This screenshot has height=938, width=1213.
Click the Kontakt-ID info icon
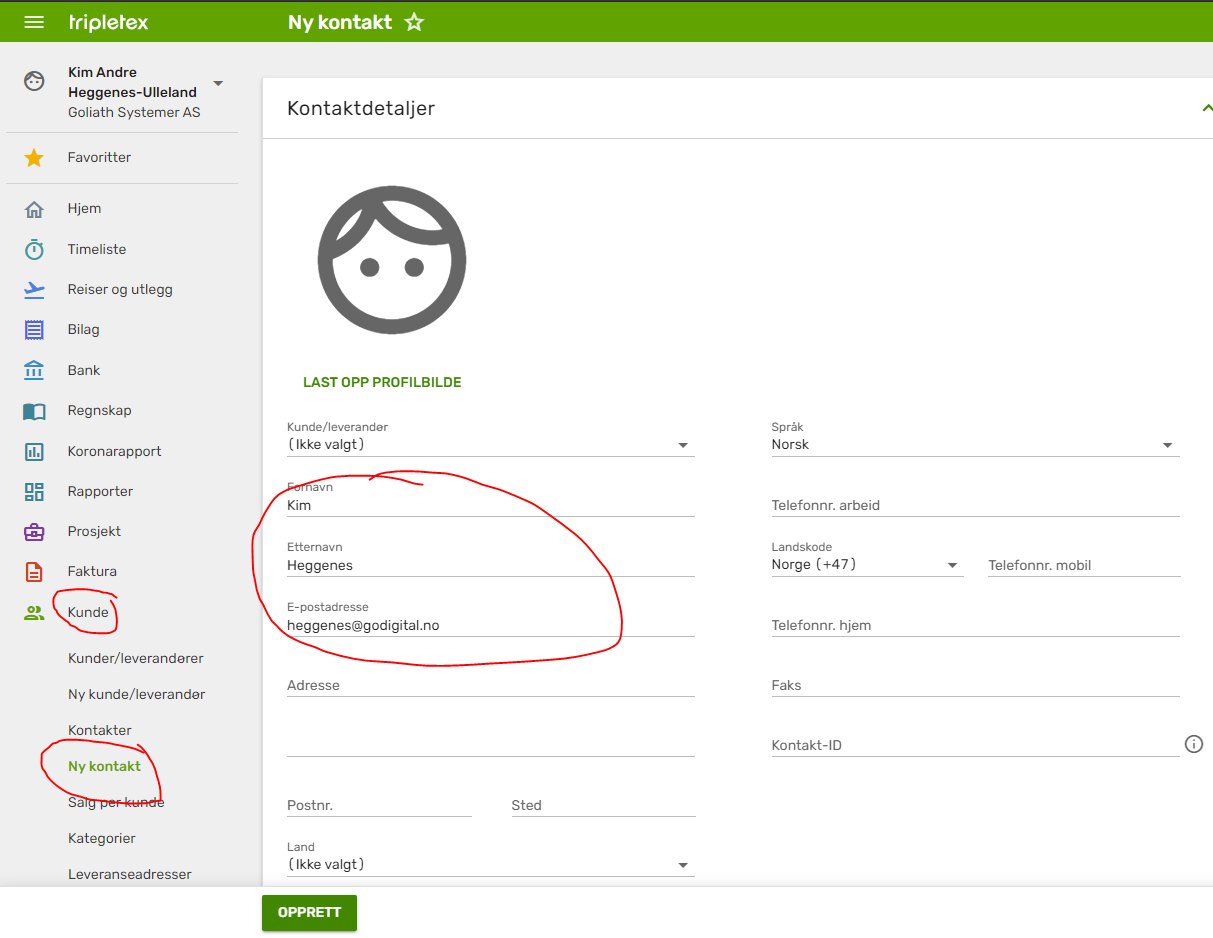(1193, 744)
